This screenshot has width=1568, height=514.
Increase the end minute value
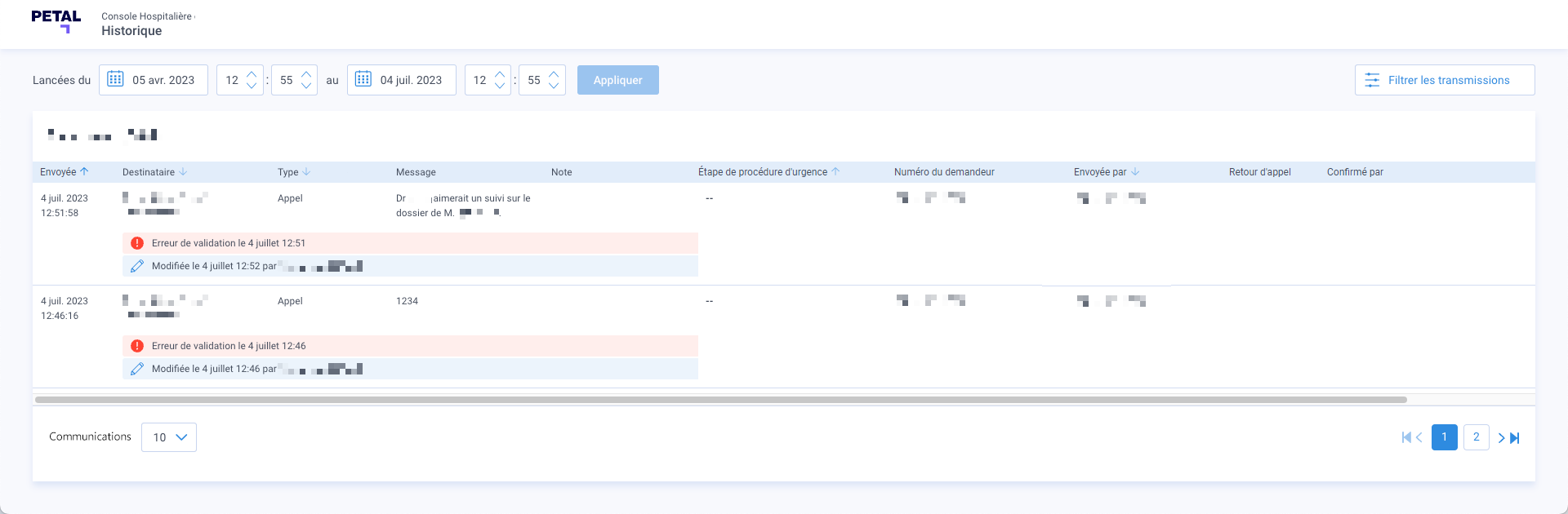click(x=554, y=74)
